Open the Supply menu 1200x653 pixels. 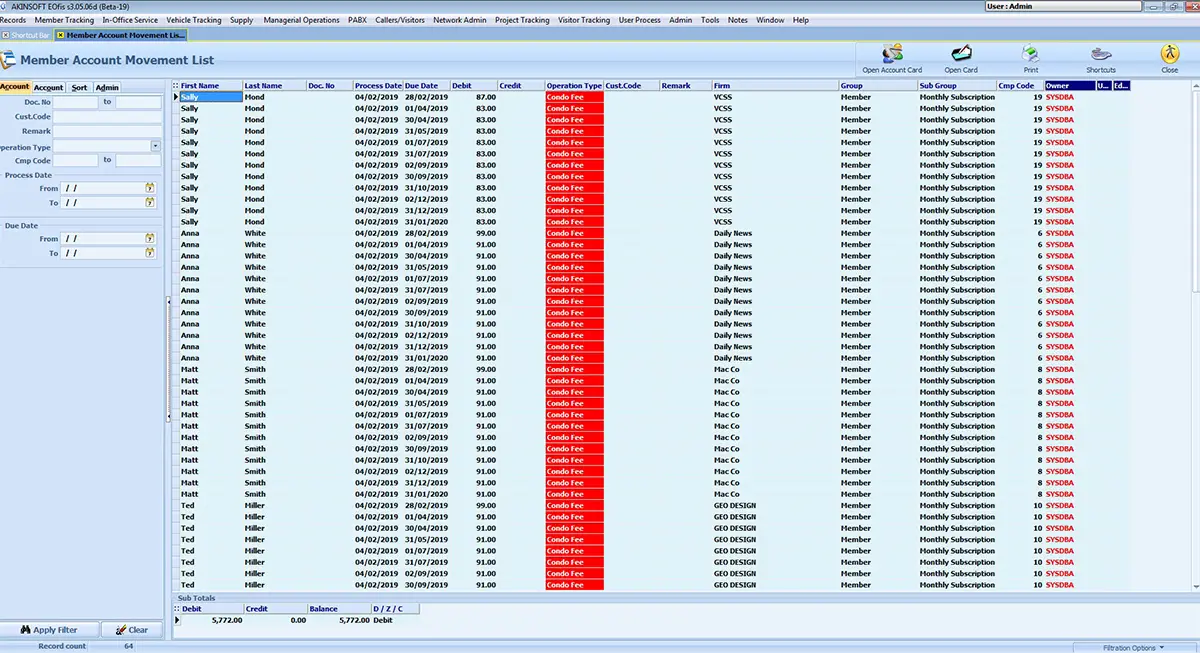tap(241, 20)
